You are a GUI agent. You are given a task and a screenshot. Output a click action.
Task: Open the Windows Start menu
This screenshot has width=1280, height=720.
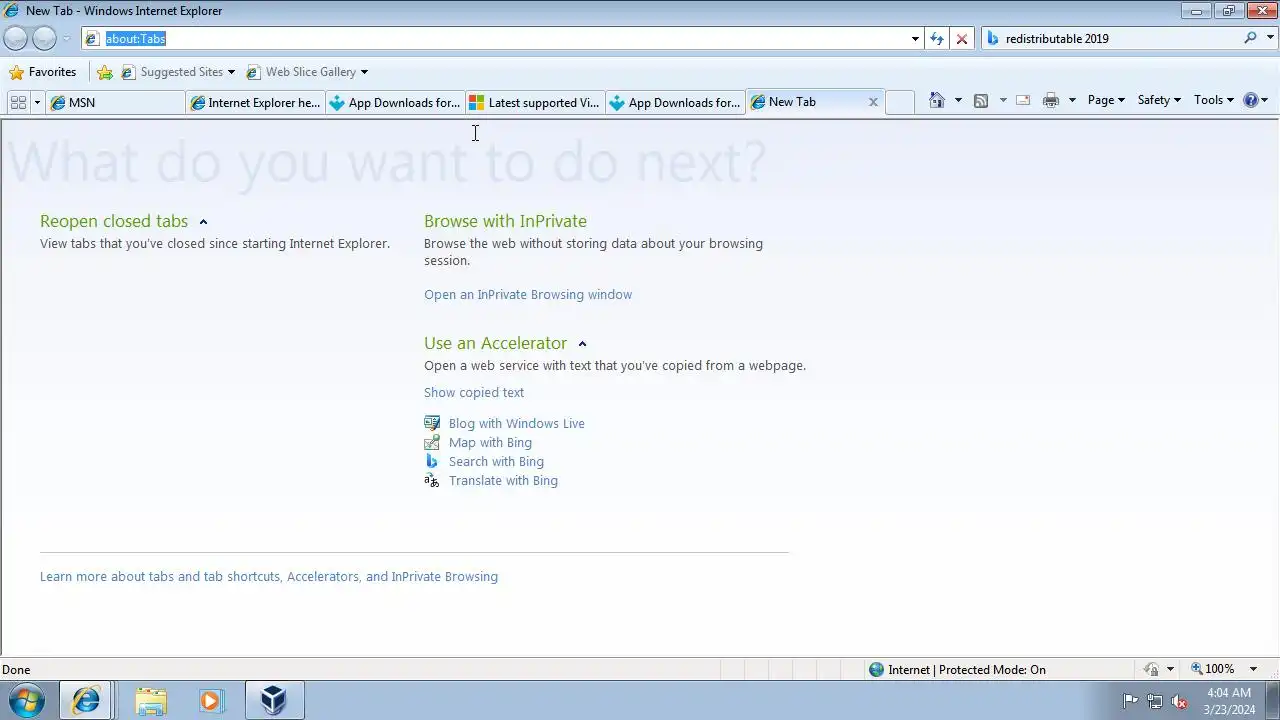click(x=27, y=701)
